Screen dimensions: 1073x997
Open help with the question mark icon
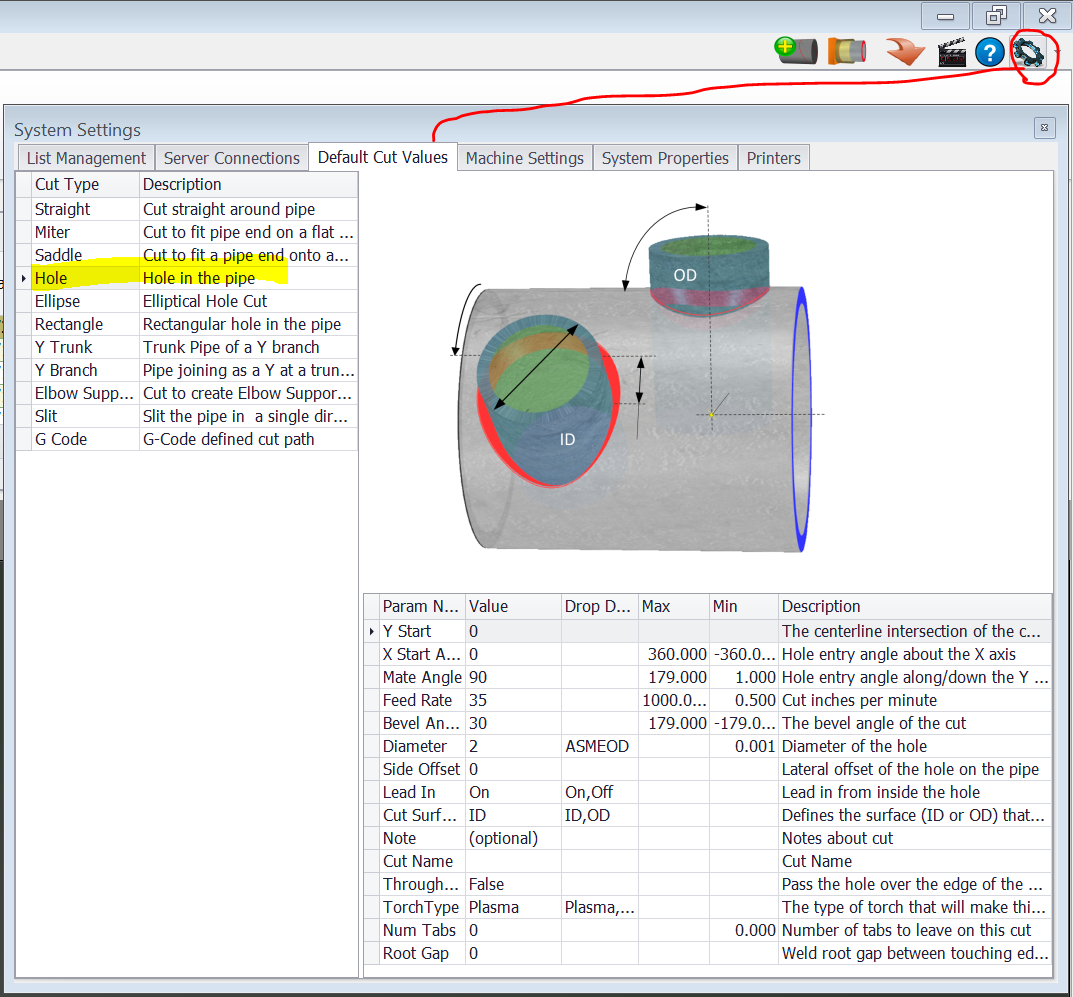point(989,52)
